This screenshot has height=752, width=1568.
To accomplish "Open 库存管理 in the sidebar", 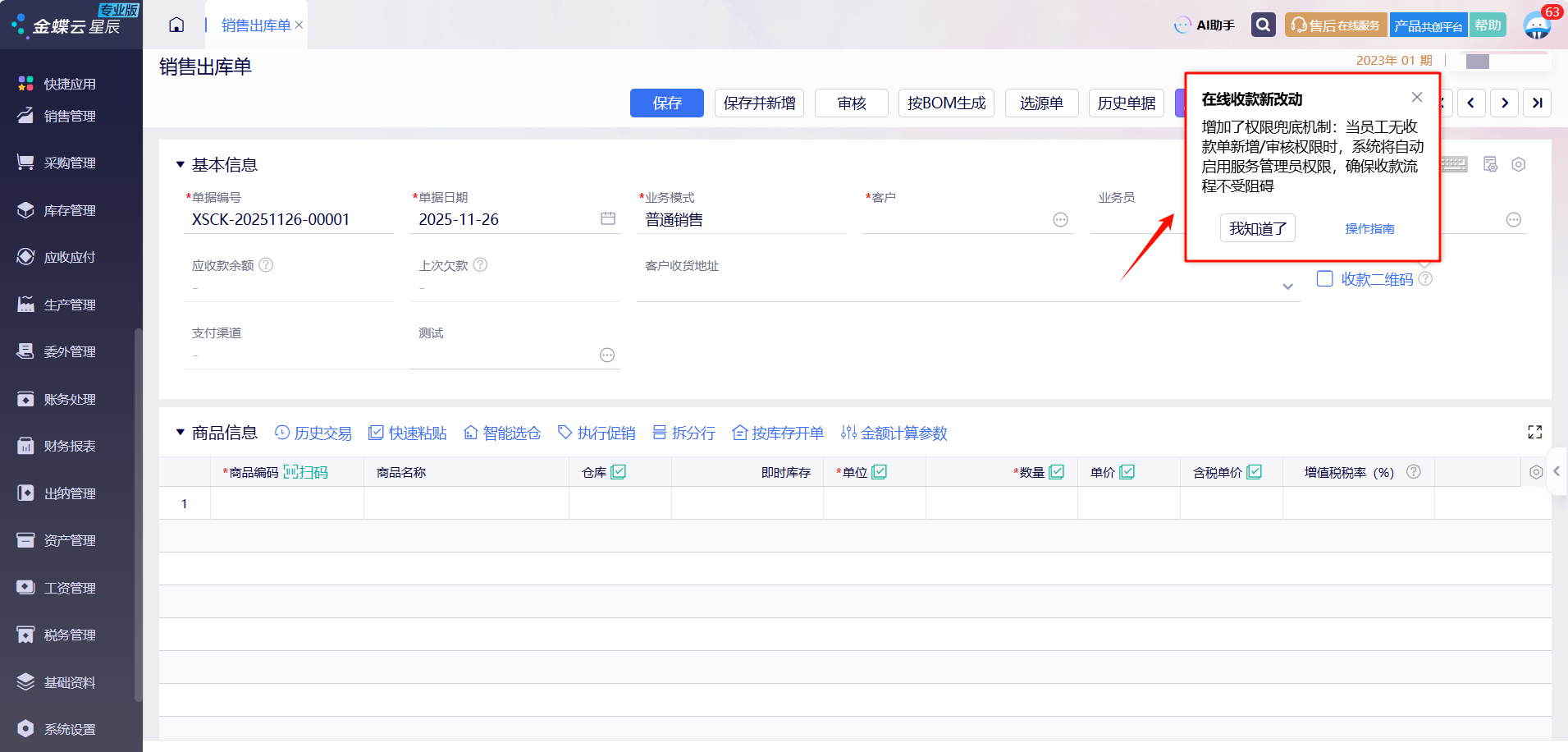I will pyautogui.click(x=71, y=210).
